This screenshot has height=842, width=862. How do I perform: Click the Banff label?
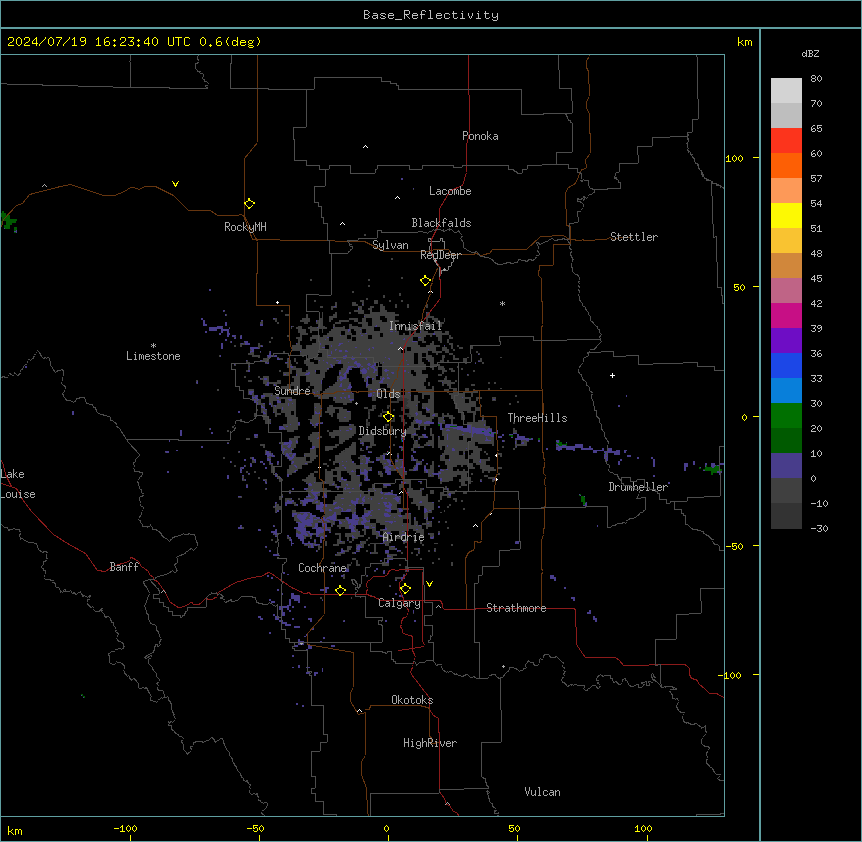[x=124, y=567]
